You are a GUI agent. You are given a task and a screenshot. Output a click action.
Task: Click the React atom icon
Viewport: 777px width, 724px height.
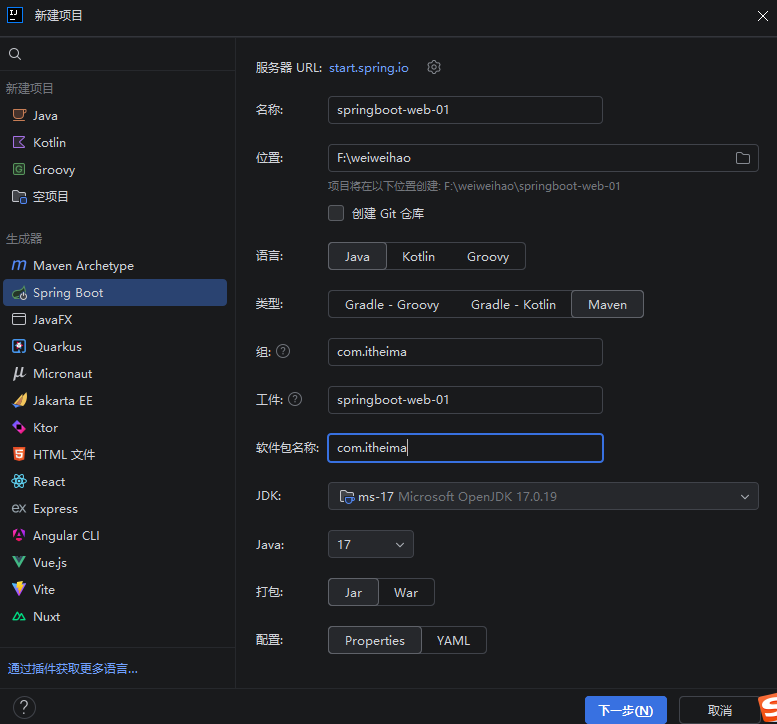(19, 481)
